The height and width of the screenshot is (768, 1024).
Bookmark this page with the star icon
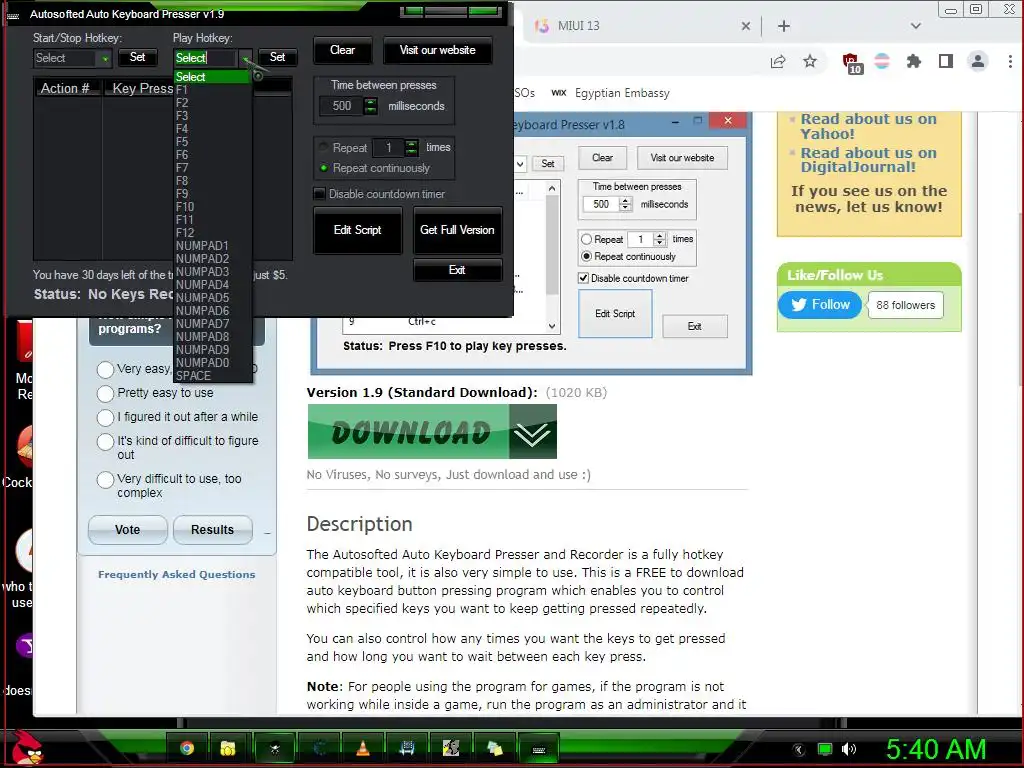810,61
